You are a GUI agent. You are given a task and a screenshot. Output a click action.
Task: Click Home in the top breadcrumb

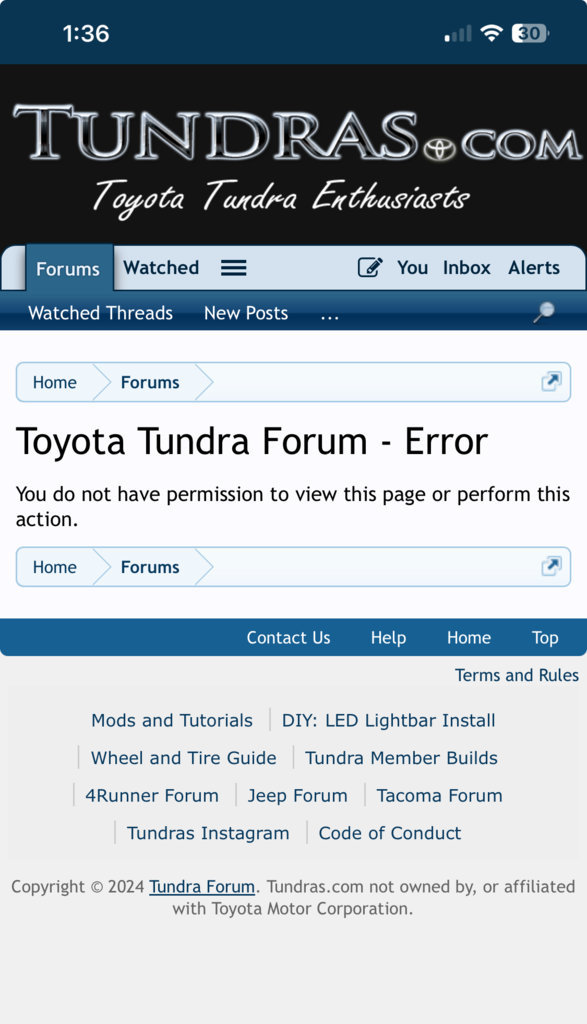tap(55, 382)
